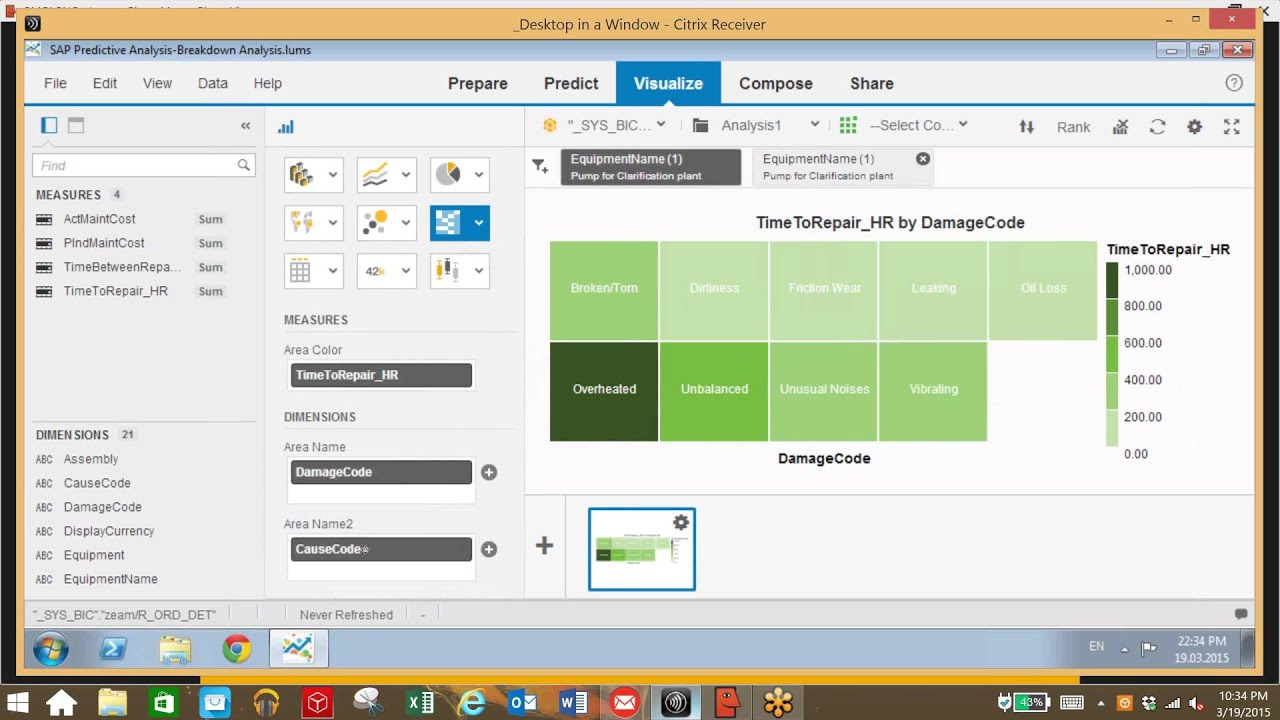This screenshot has width=1280, height=720.
Task: Expand the Select Co... dropdown
Action: tap(963, 125)
